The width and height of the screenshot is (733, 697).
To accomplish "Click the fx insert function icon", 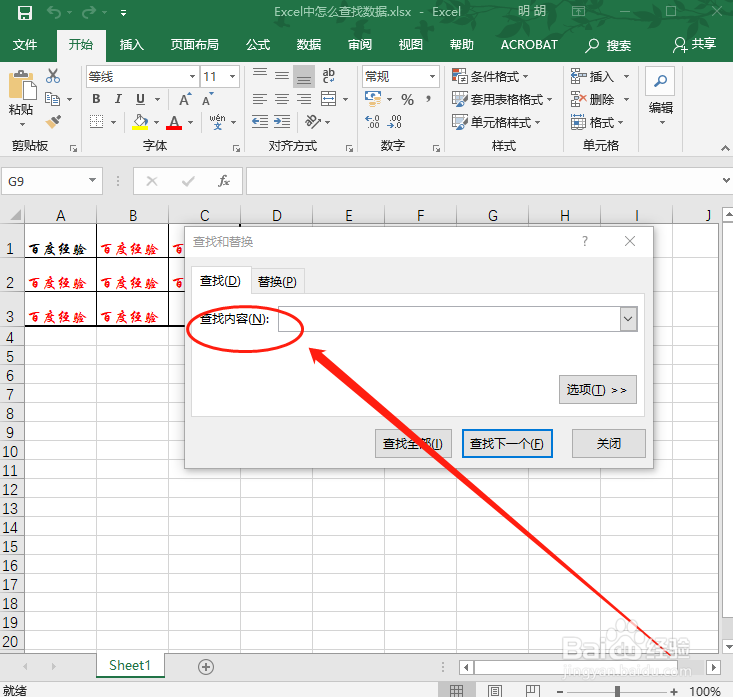I will click(224, 181).
